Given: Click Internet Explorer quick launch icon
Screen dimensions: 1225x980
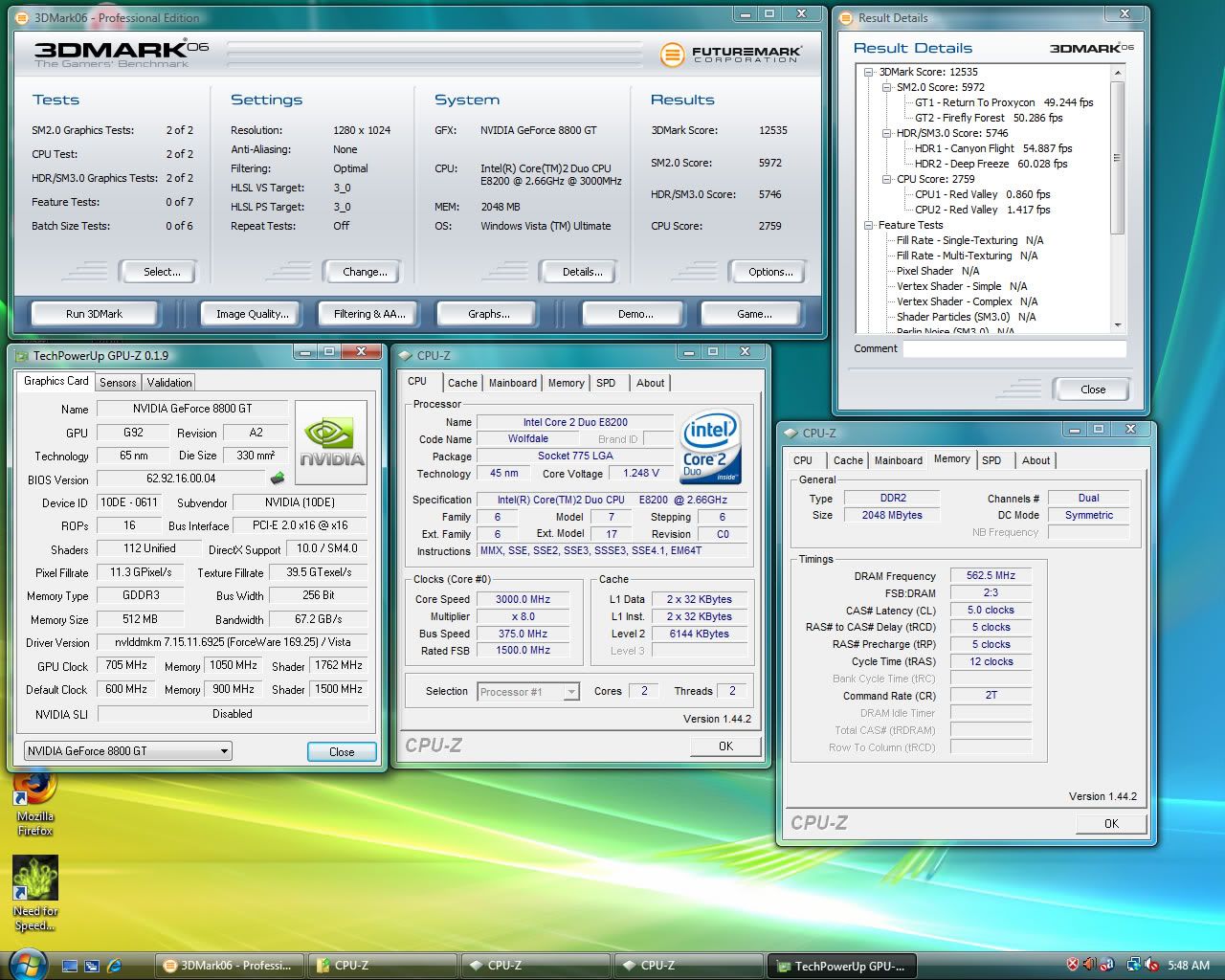Looking at the screenshot, I should click(x=115, y=966).
